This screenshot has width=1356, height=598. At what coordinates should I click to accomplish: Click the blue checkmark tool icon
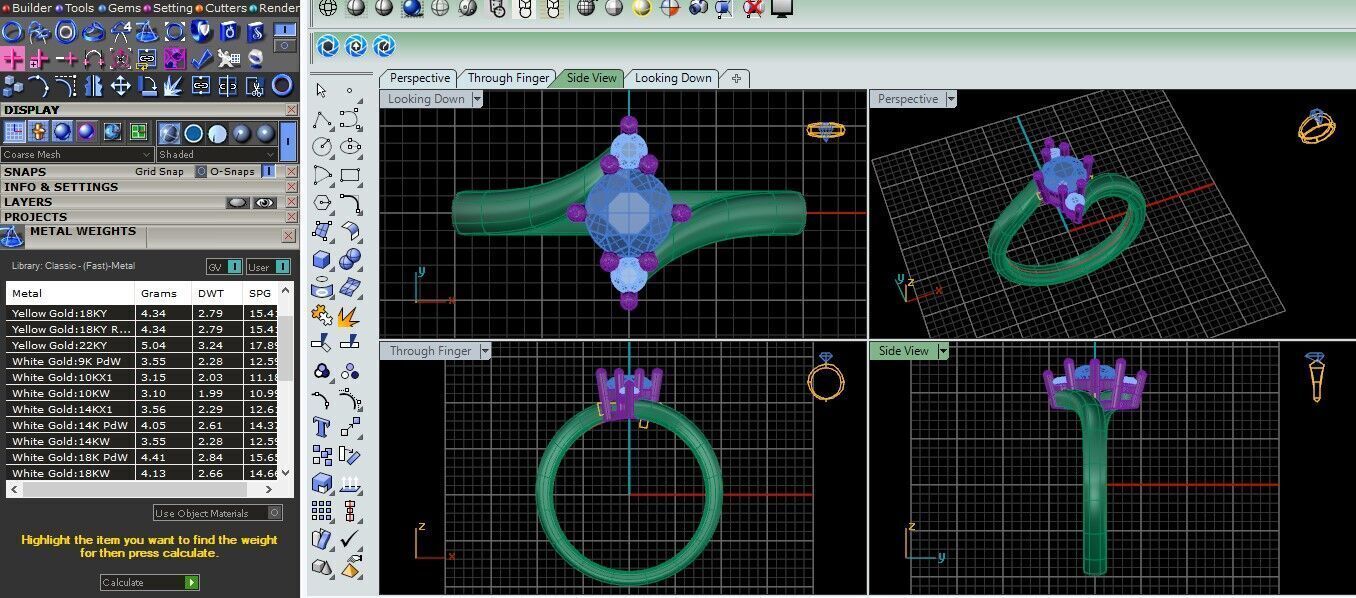pos(201,59)
